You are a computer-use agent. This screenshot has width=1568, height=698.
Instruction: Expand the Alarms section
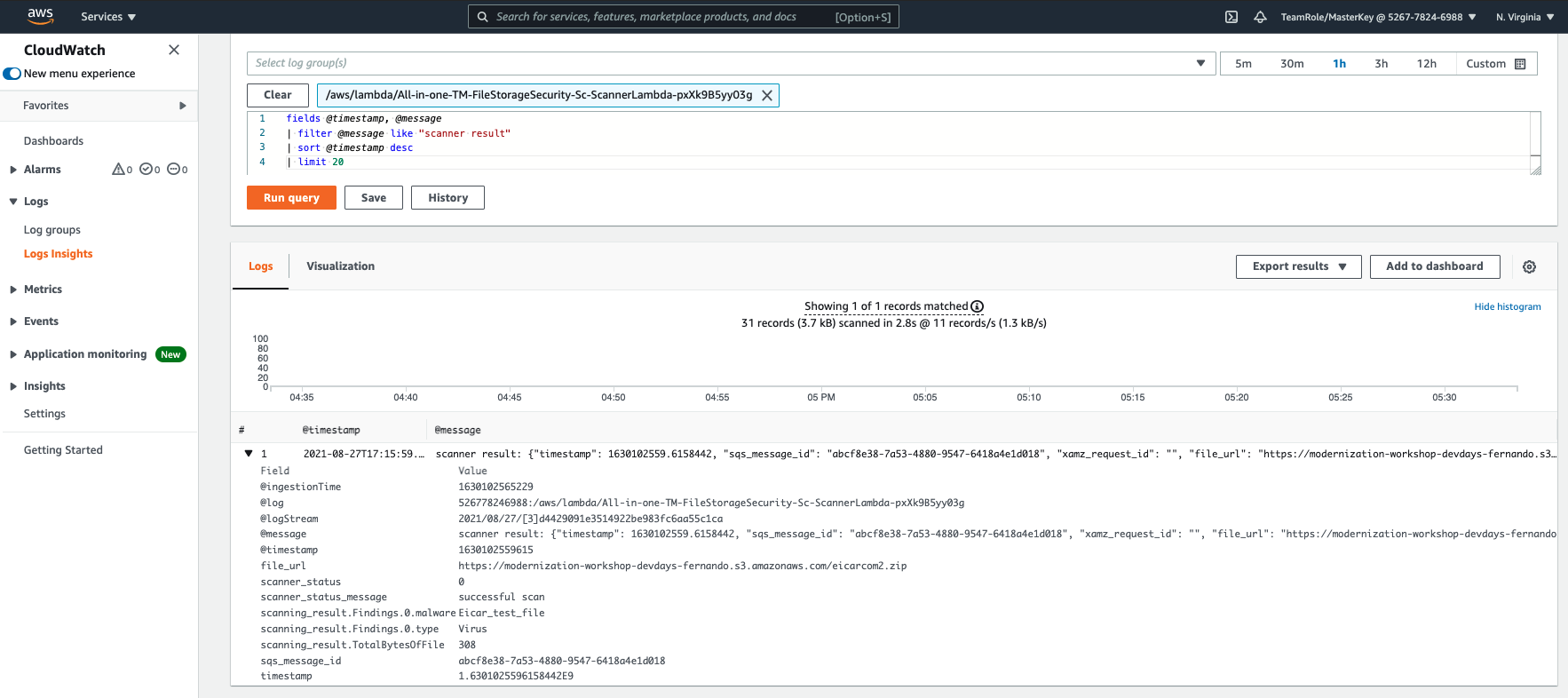[13, 170]
